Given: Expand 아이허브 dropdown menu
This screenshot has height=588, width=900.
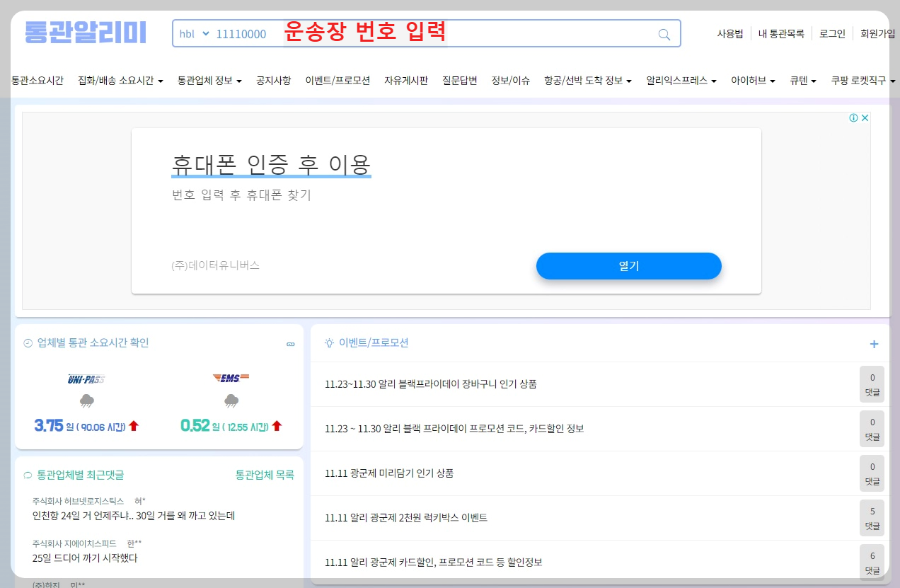Looking at the screenshot, I should [752, 80].
